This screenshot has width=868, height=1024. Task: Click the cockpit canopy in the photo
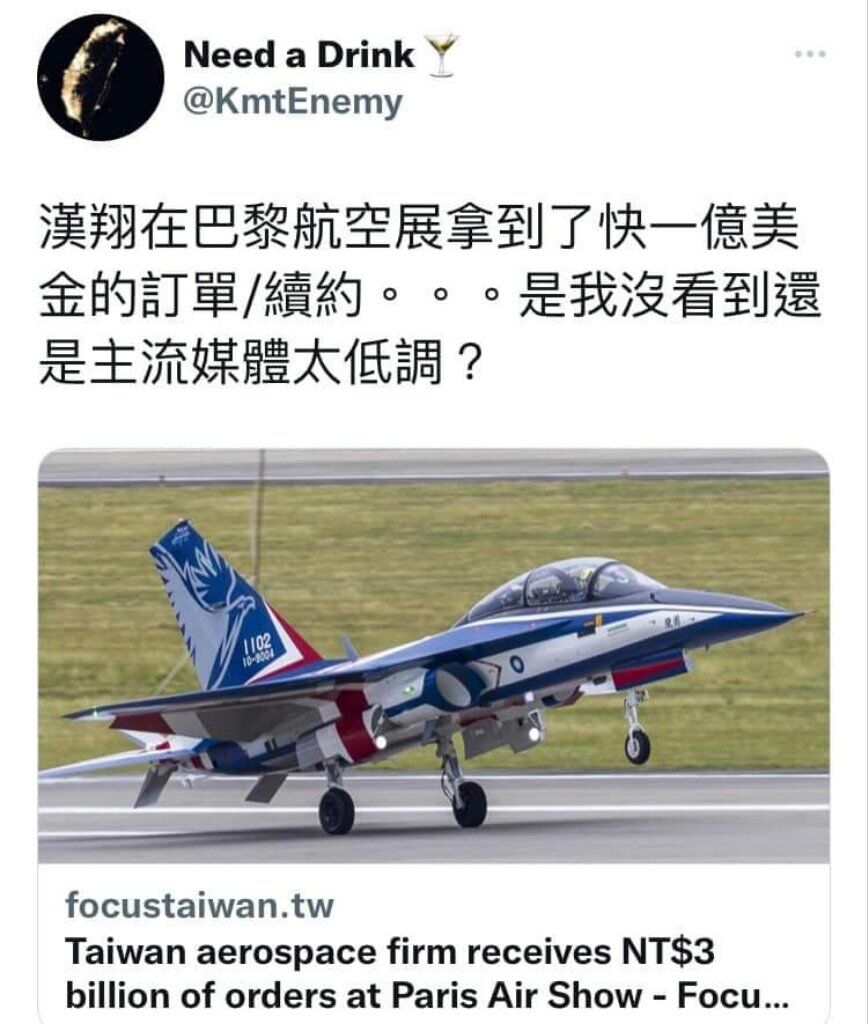coord(560,583)
